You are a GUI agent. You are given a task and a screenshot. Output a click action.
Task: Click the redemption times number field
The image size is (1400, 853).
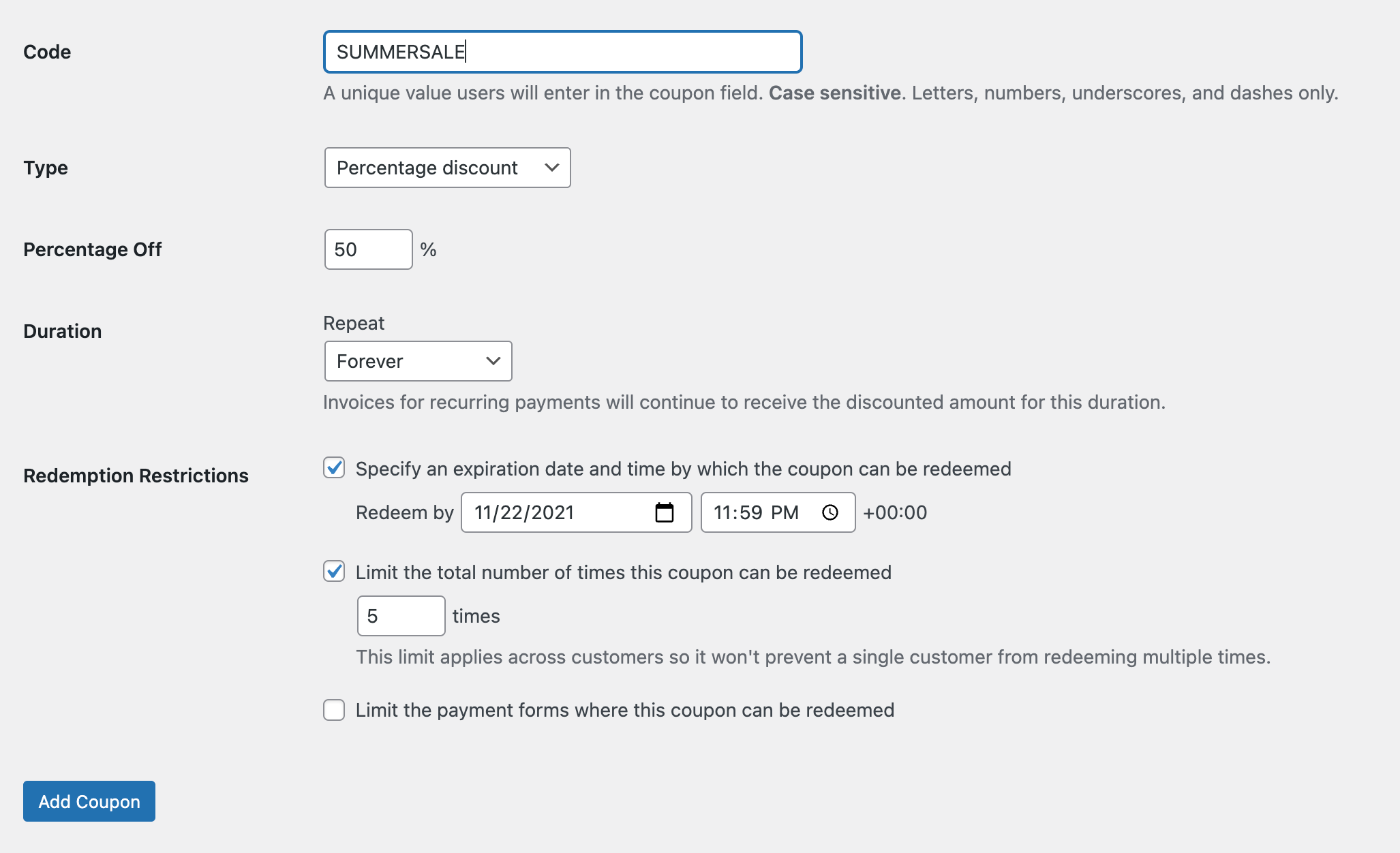tap(401, 616)
